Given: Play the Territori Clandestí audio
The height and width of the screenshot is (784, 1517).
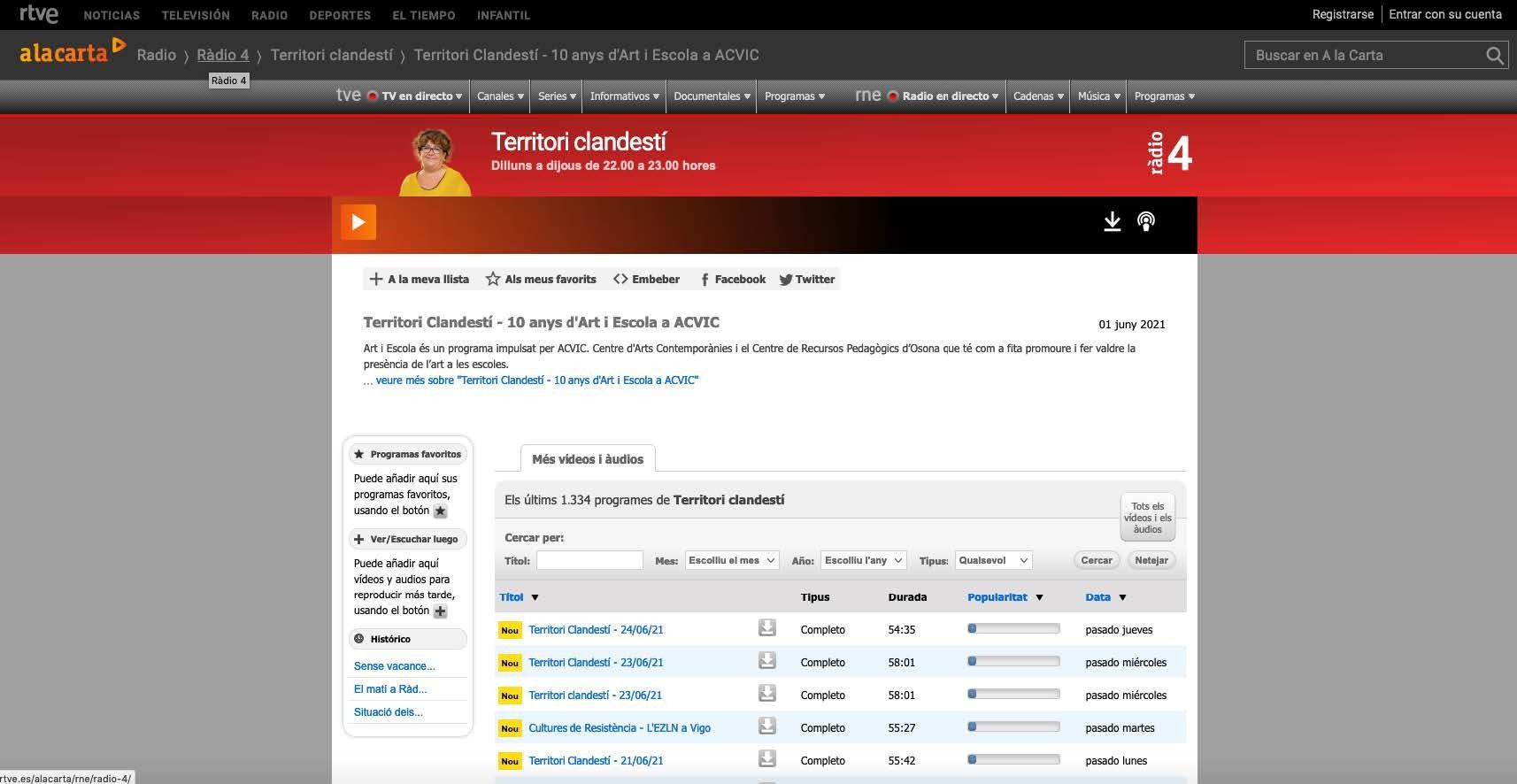Looking at the screenshot, I should 358,222.
